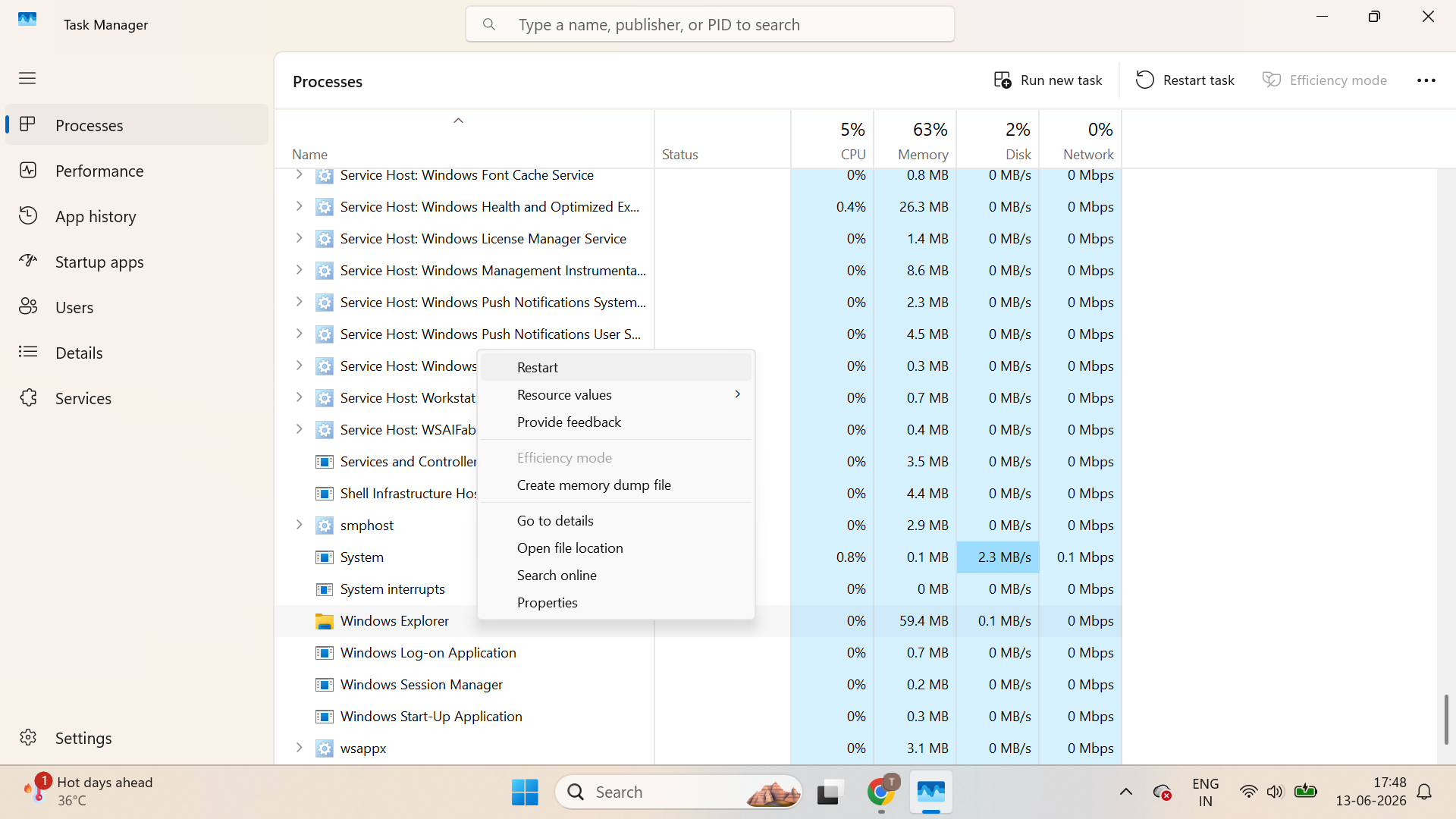Sort by the Network column header
This screenshot has height=819, width=1456.
pos(1081,140)
